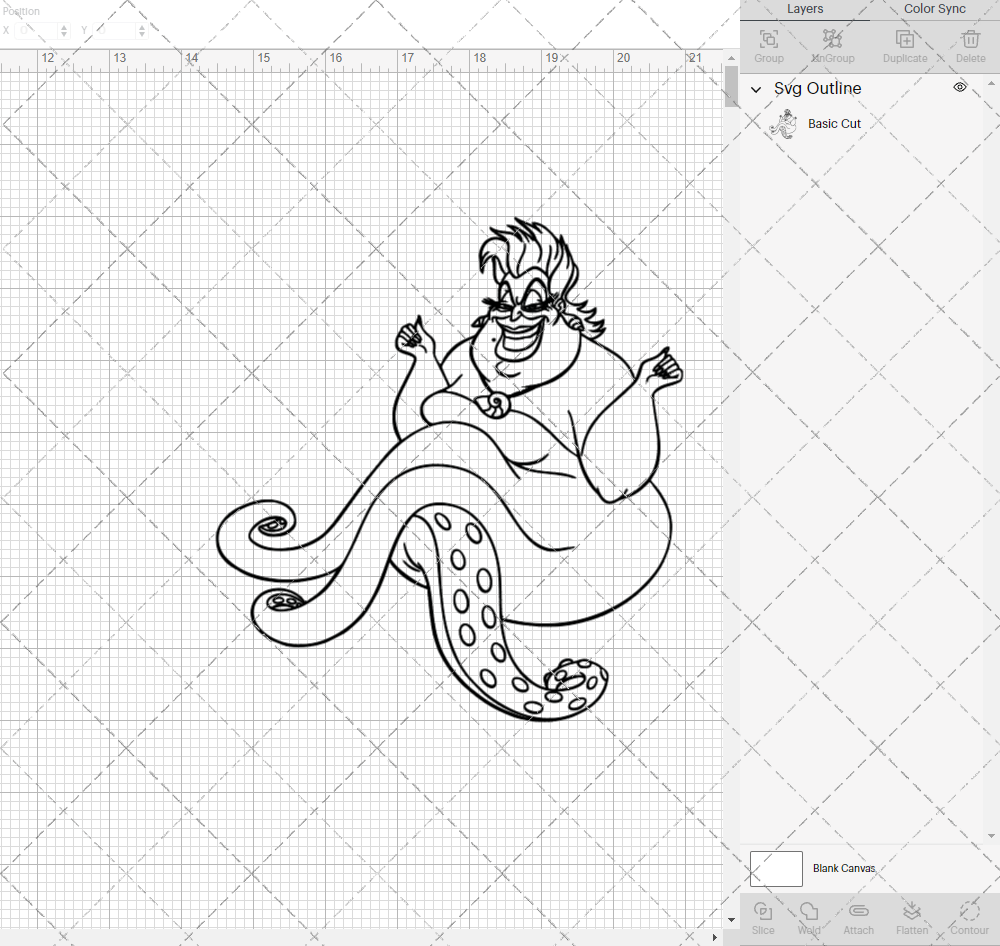Viewport: 1000px width, 946px height.
Task: Switch to the Layers tab
Action: click(804, 9)
